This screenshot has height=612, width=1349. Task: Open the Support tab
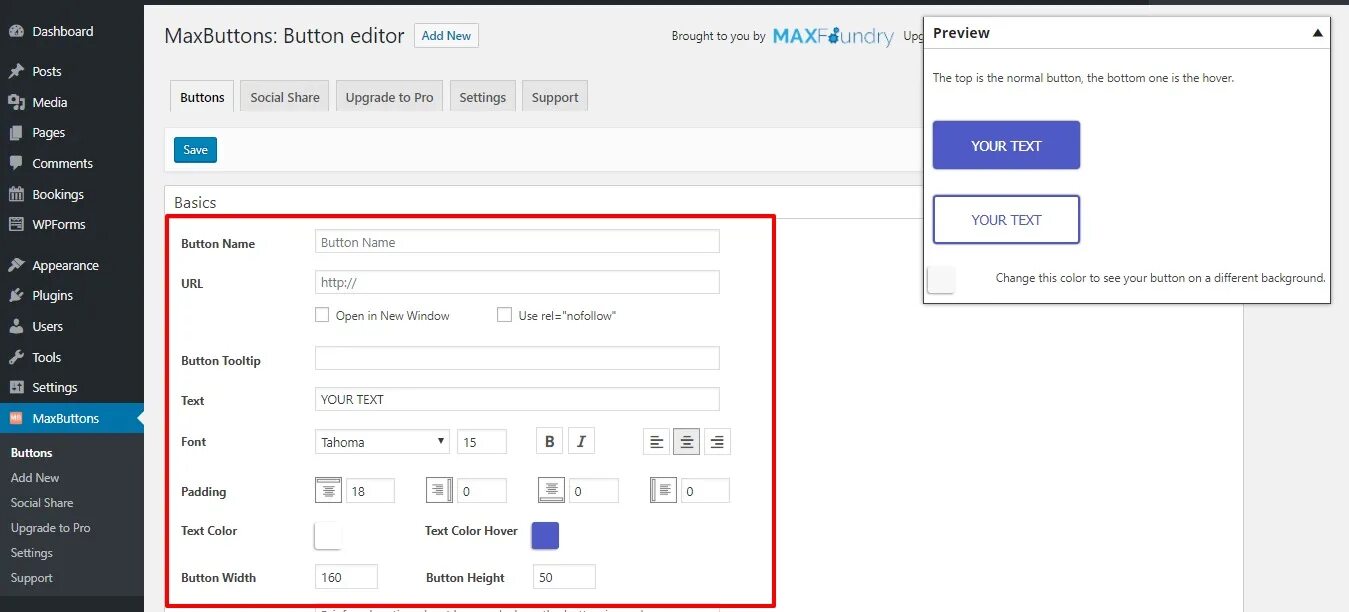point(555,97)
